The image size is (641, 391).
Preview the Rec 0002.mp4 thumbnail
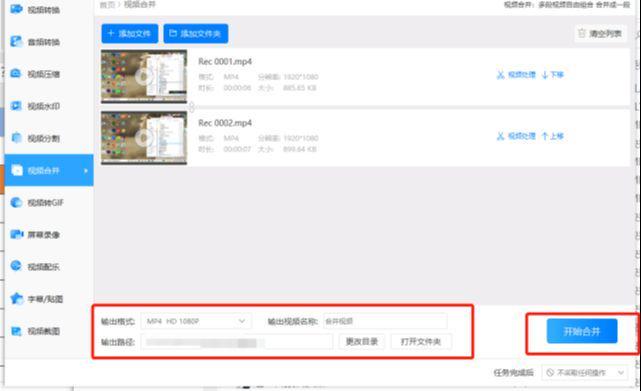144,138
